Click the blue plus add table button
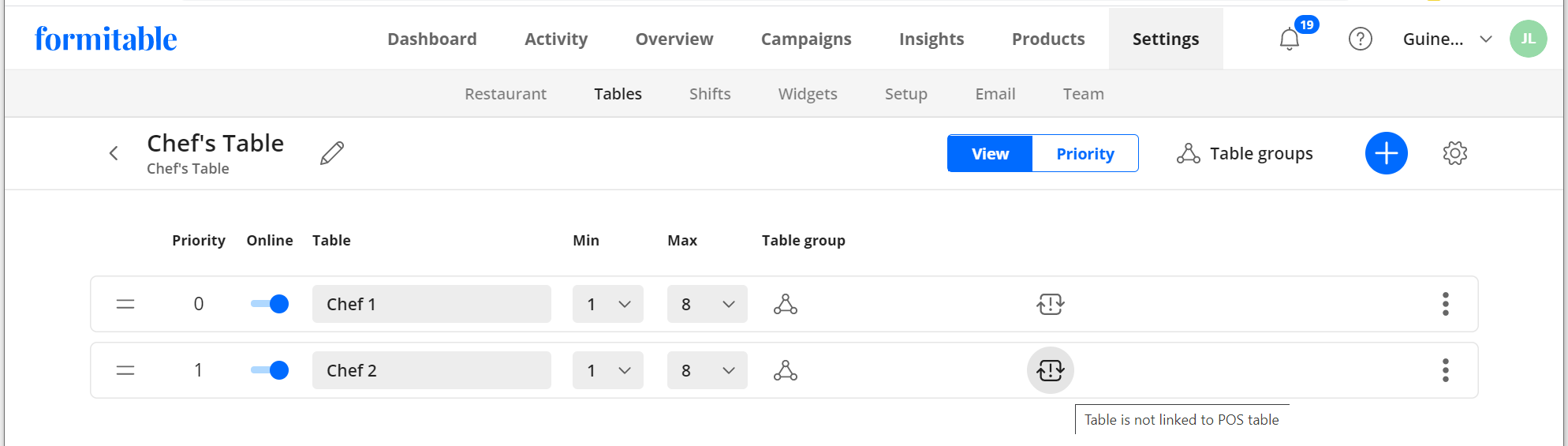This screenshot has width=1568, height=446. click(1386, 153)
